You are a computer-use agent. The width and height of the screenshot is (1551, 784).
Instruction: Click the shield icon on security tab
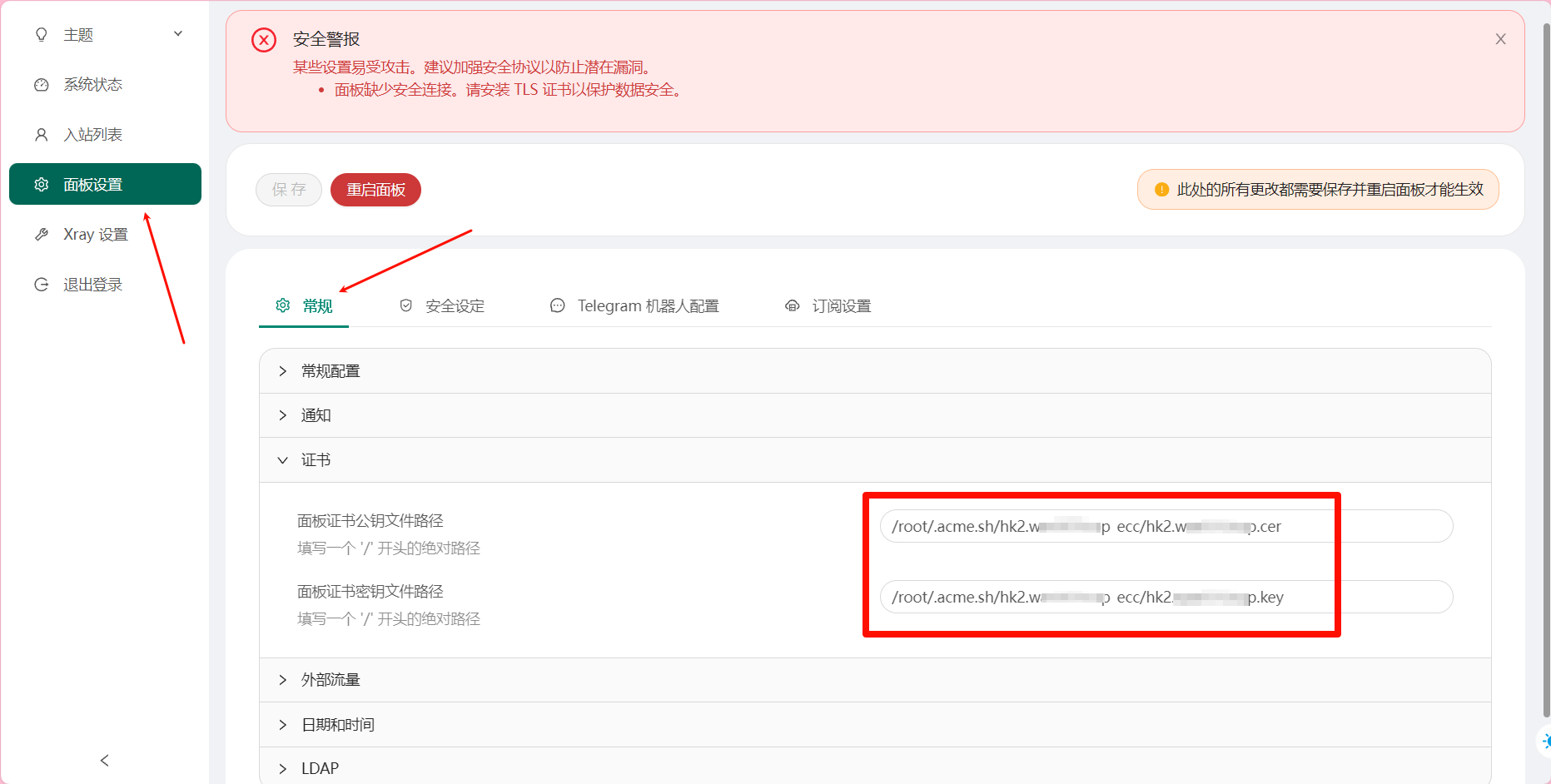point(406,305)
